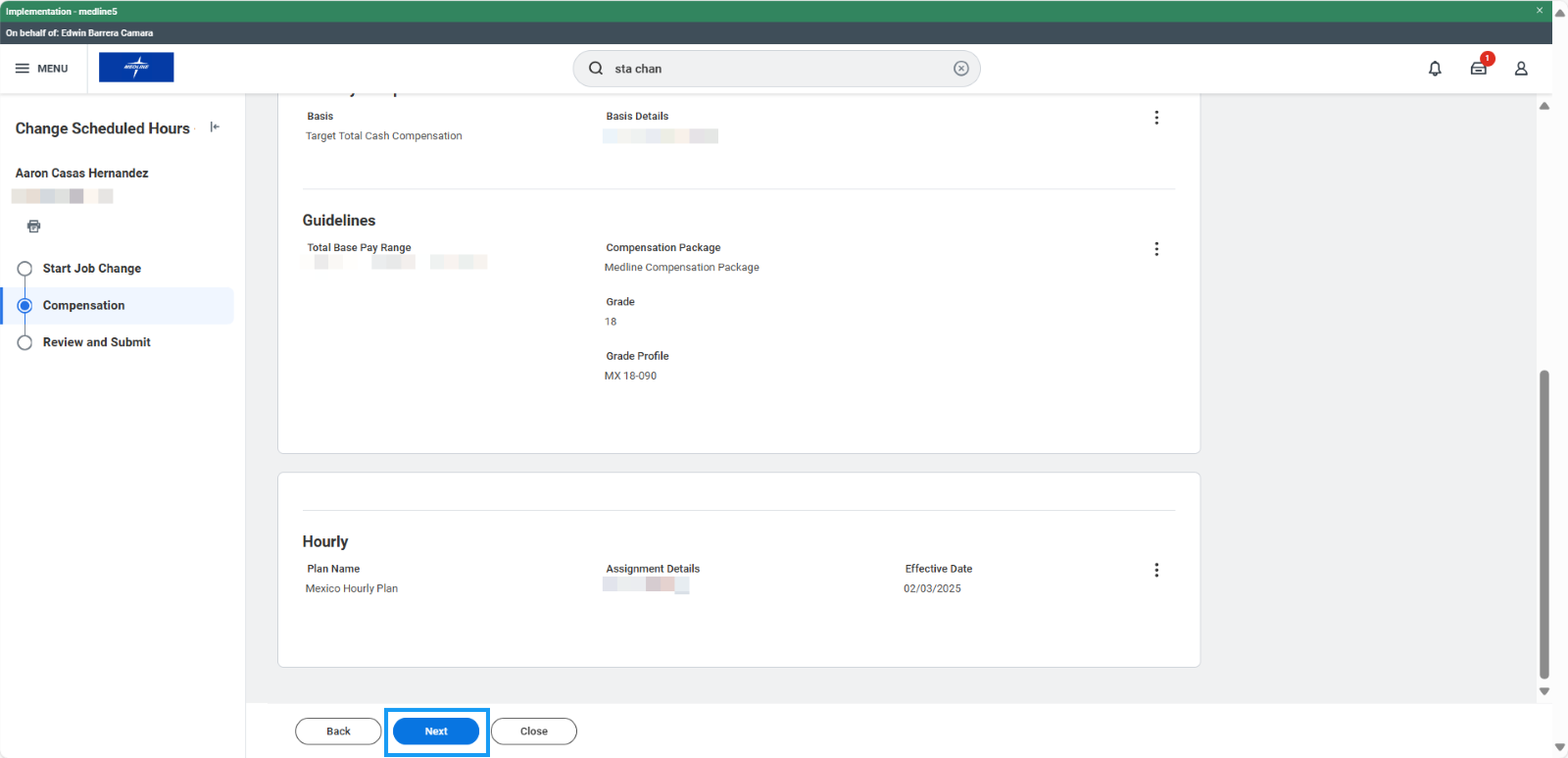Clear the search field text
Viewport: 1568px width, 758px height.
960,69
